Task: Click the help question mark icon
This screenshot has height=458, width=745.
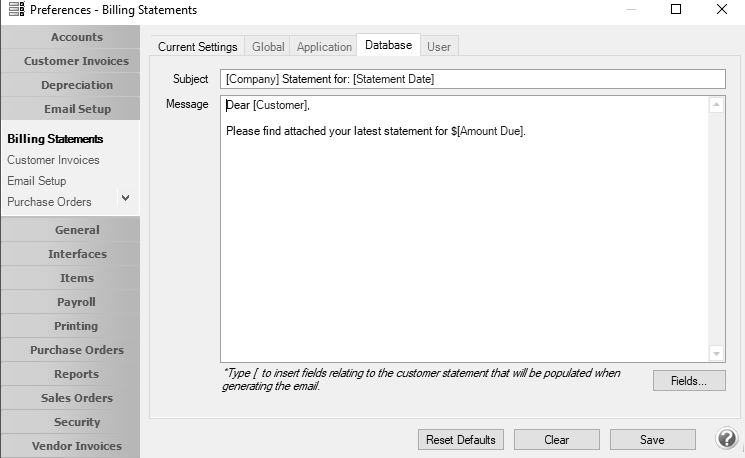Action: pos(727,439)
